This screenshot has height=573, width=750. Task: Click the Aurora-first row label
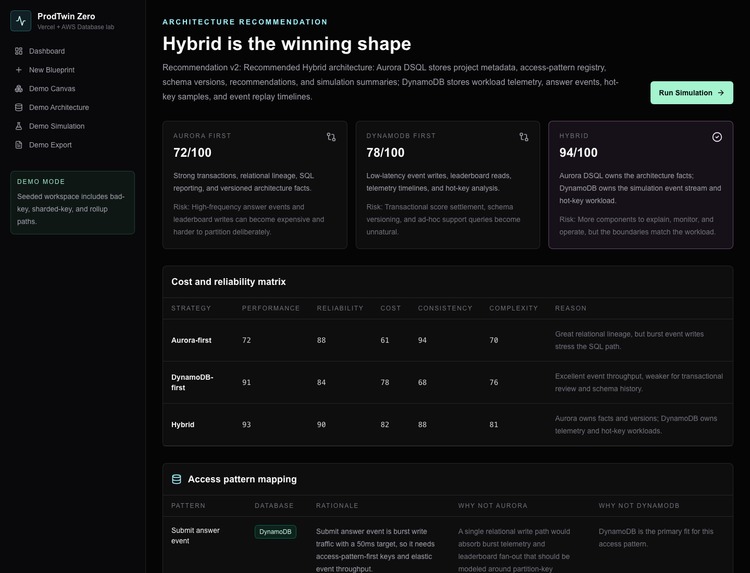point(191,340)
